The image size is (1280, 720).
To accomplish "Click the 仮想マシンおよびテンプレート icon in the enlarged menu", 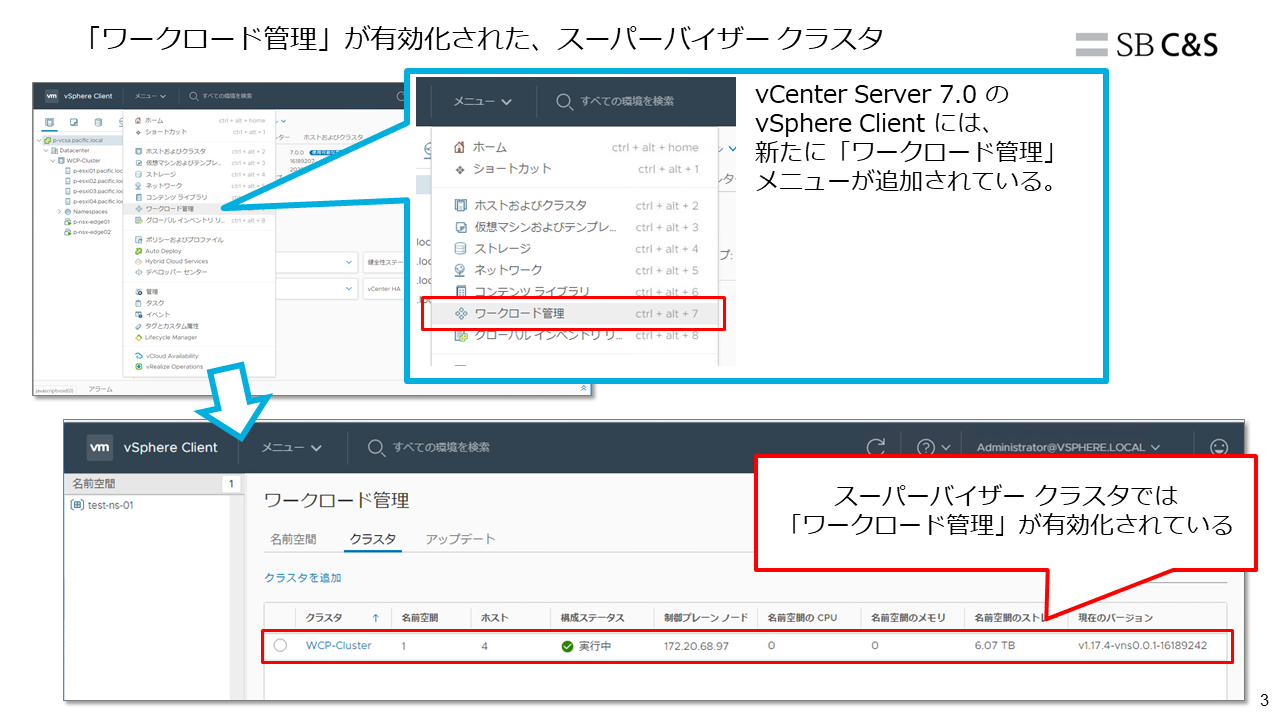I will tap(461, 227).
